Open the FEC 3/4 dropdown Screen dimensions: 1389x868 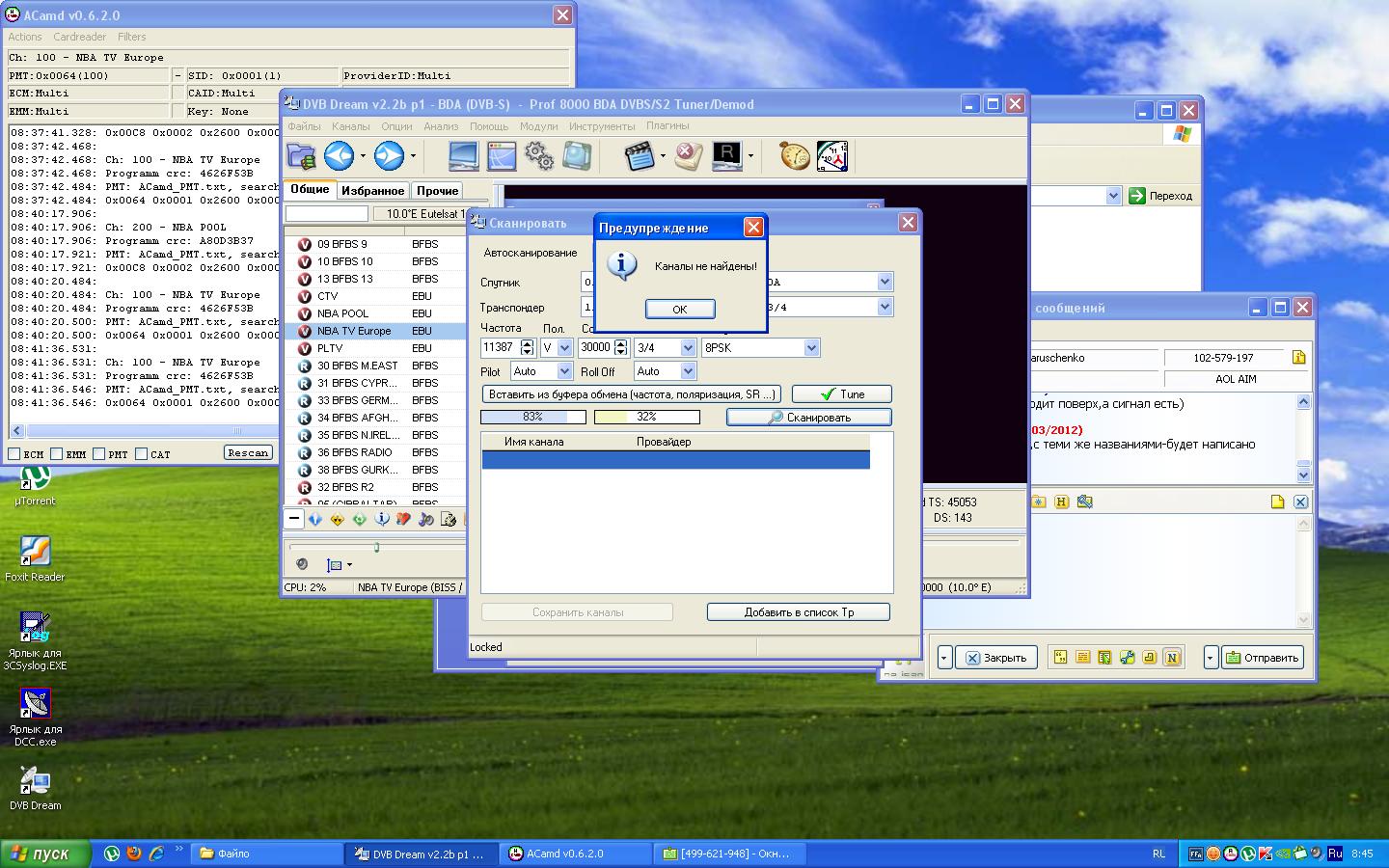688,347
